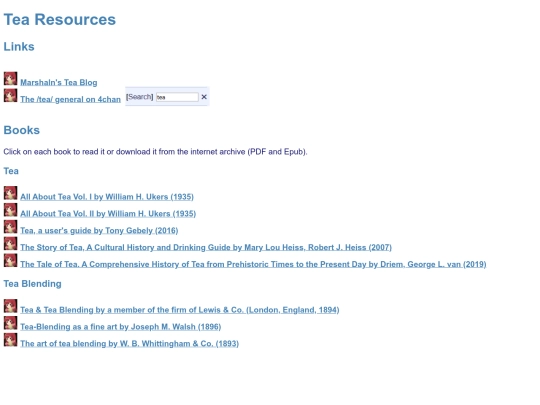
Task: Click icon beside Tea, a user's guide
Action: [x=10, y=227]
